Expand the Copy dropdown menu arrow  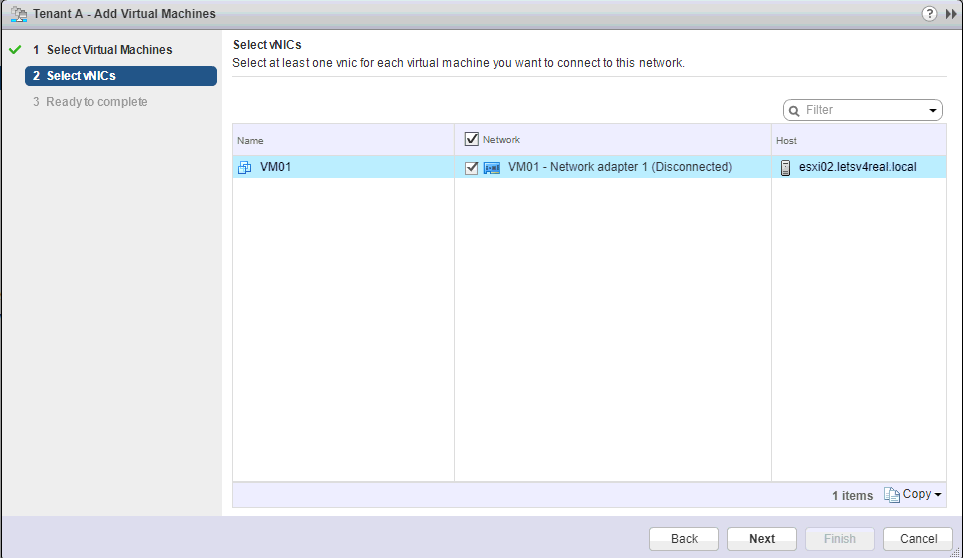[938, 495]
